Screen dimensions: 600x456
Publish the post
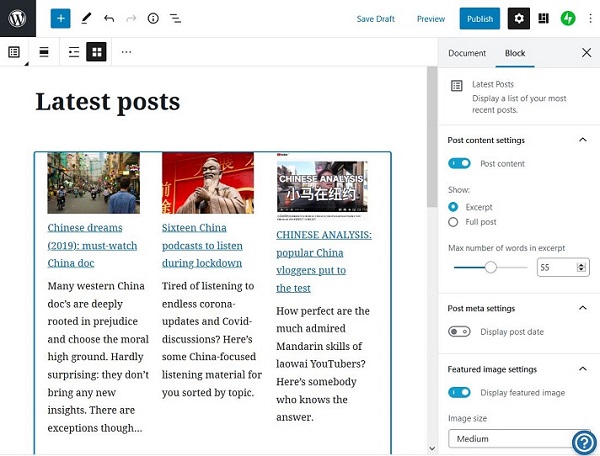480,18
